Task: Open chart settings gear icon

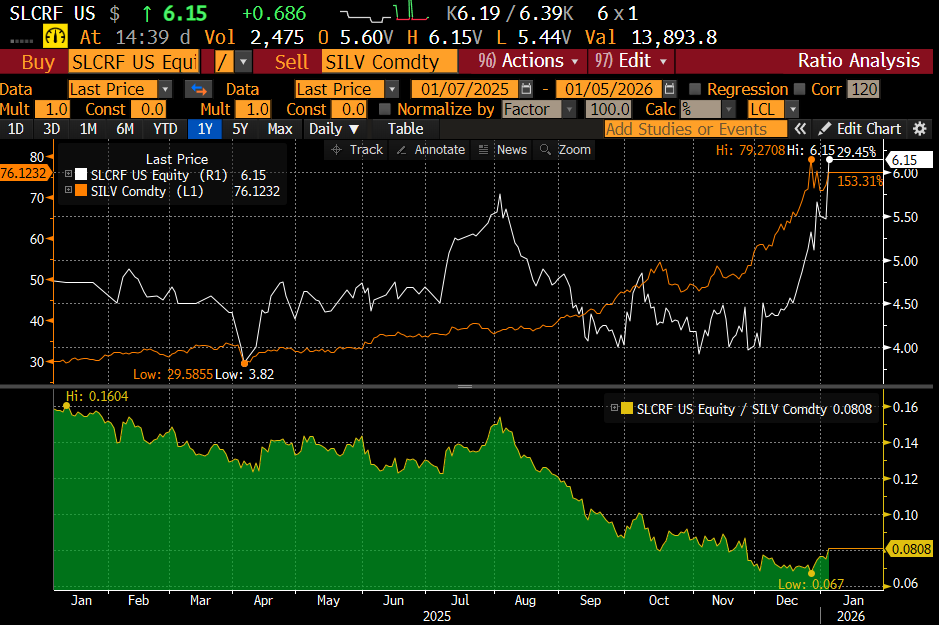Action: tap(920, 129)
